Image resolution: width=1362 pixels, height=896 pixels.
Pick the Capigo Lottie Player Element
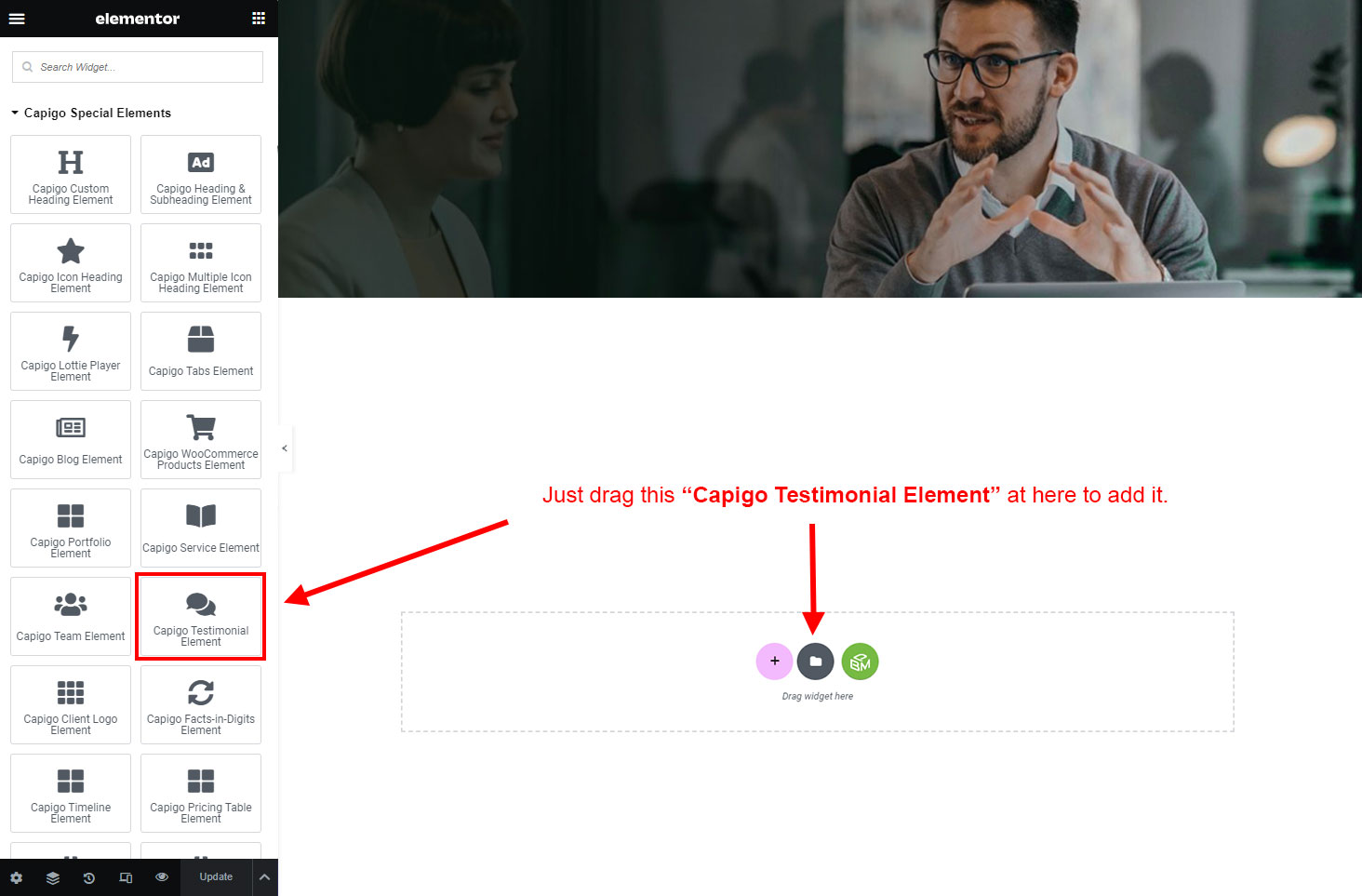coord(71,352)
